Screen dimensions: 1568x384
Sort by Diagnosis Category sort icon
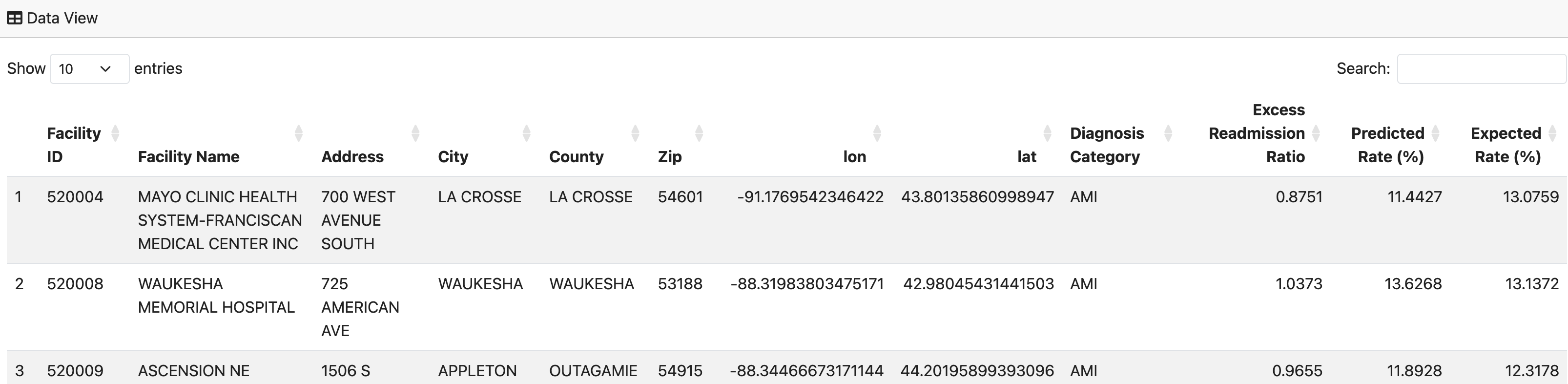[x=1168, y=133]
